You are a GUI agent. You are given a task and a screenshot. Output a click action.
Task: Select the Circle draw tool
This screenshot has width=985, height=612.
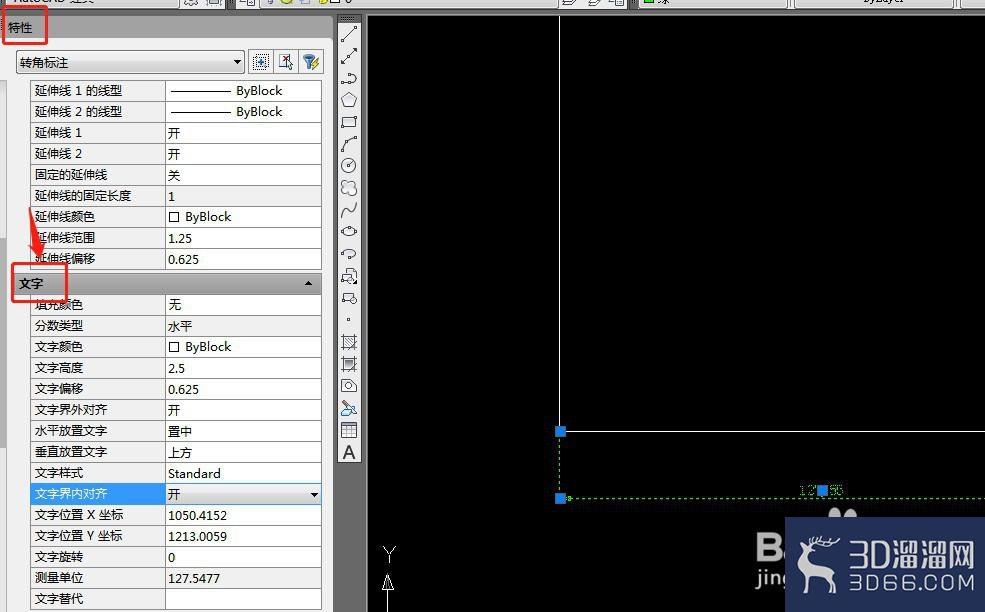(349, 165)
